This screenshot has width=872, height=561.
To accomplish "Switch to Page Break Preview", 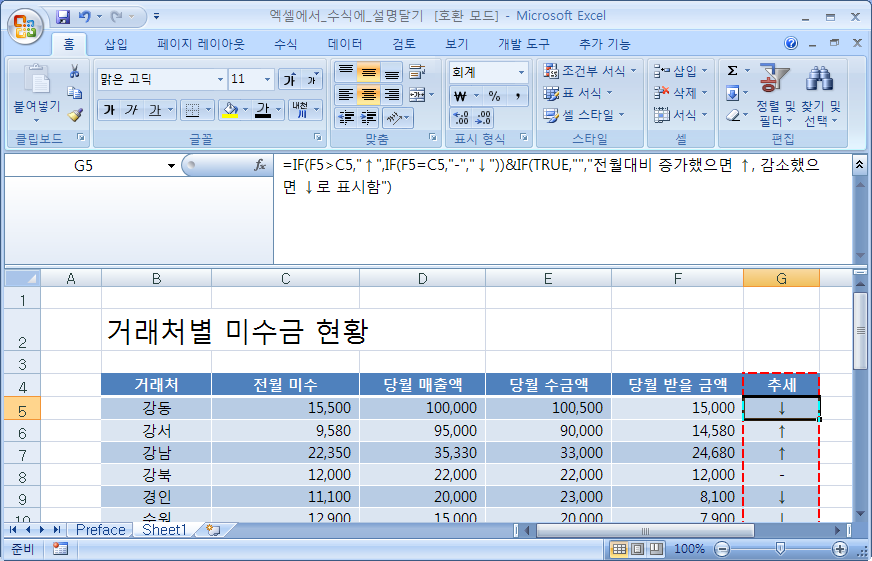I will click(x=656, y=549).
